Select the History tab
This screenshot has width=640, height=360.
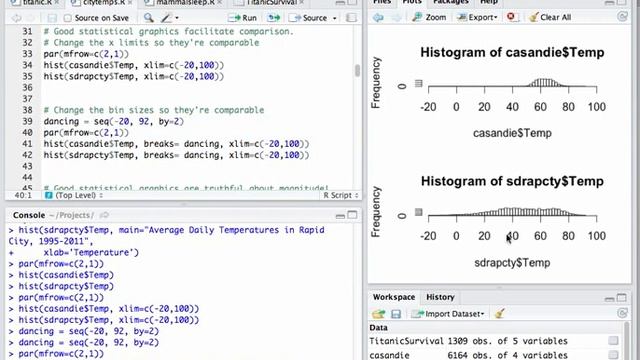[440, 297]
